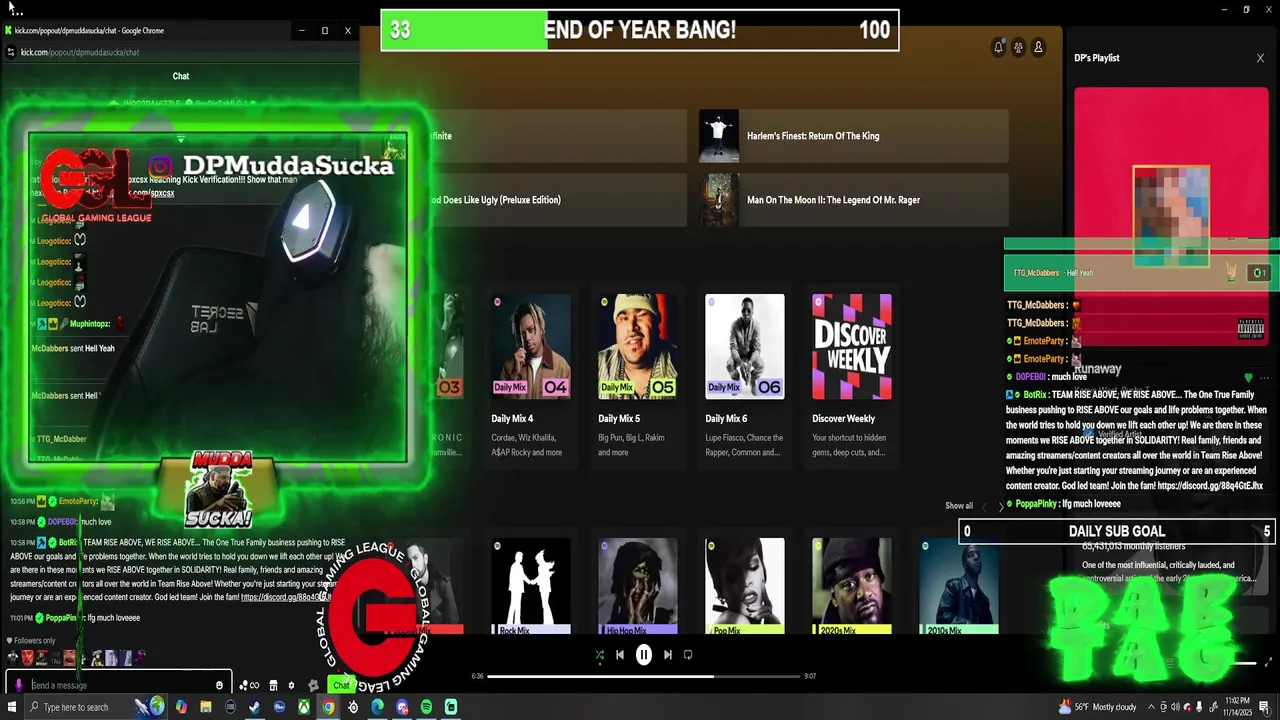Open the 2010s Mix cover
Image resolution: width=1280 pixels, height=720 pixels.
point(959,586)
